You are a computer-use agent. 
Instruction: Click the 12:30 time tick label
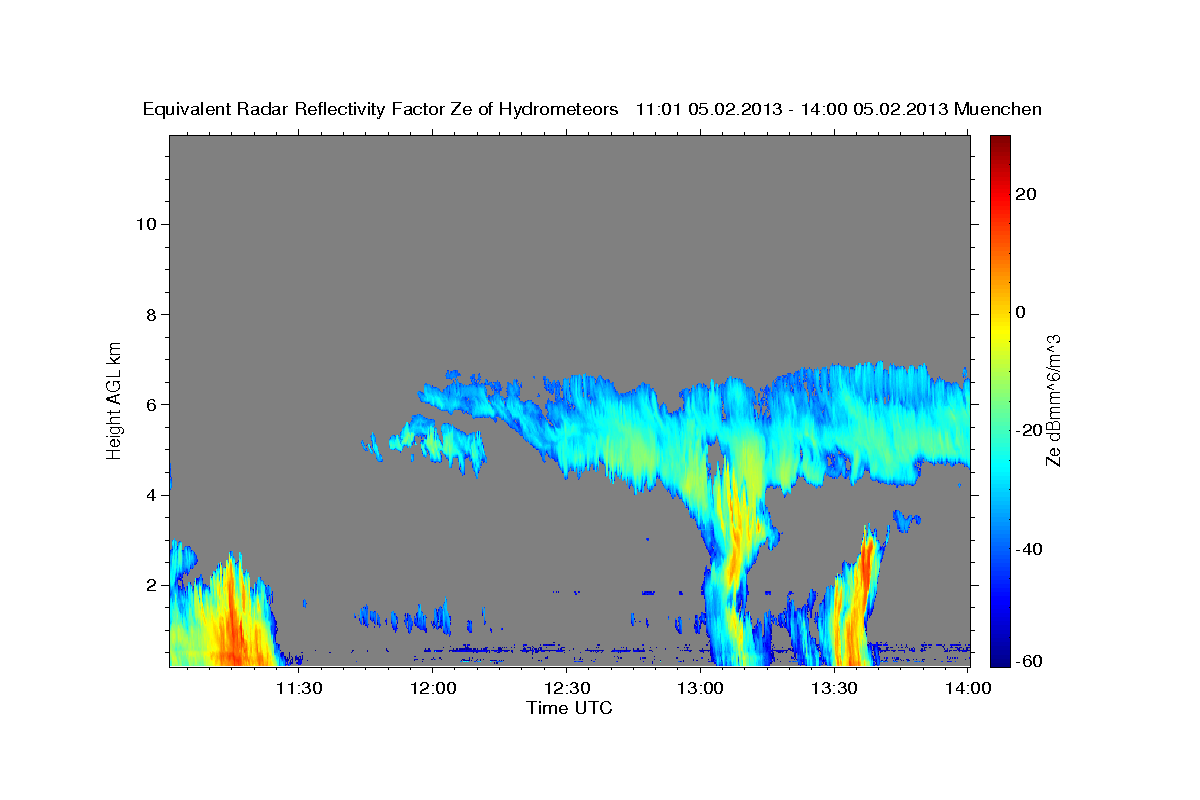pos(568,689)
